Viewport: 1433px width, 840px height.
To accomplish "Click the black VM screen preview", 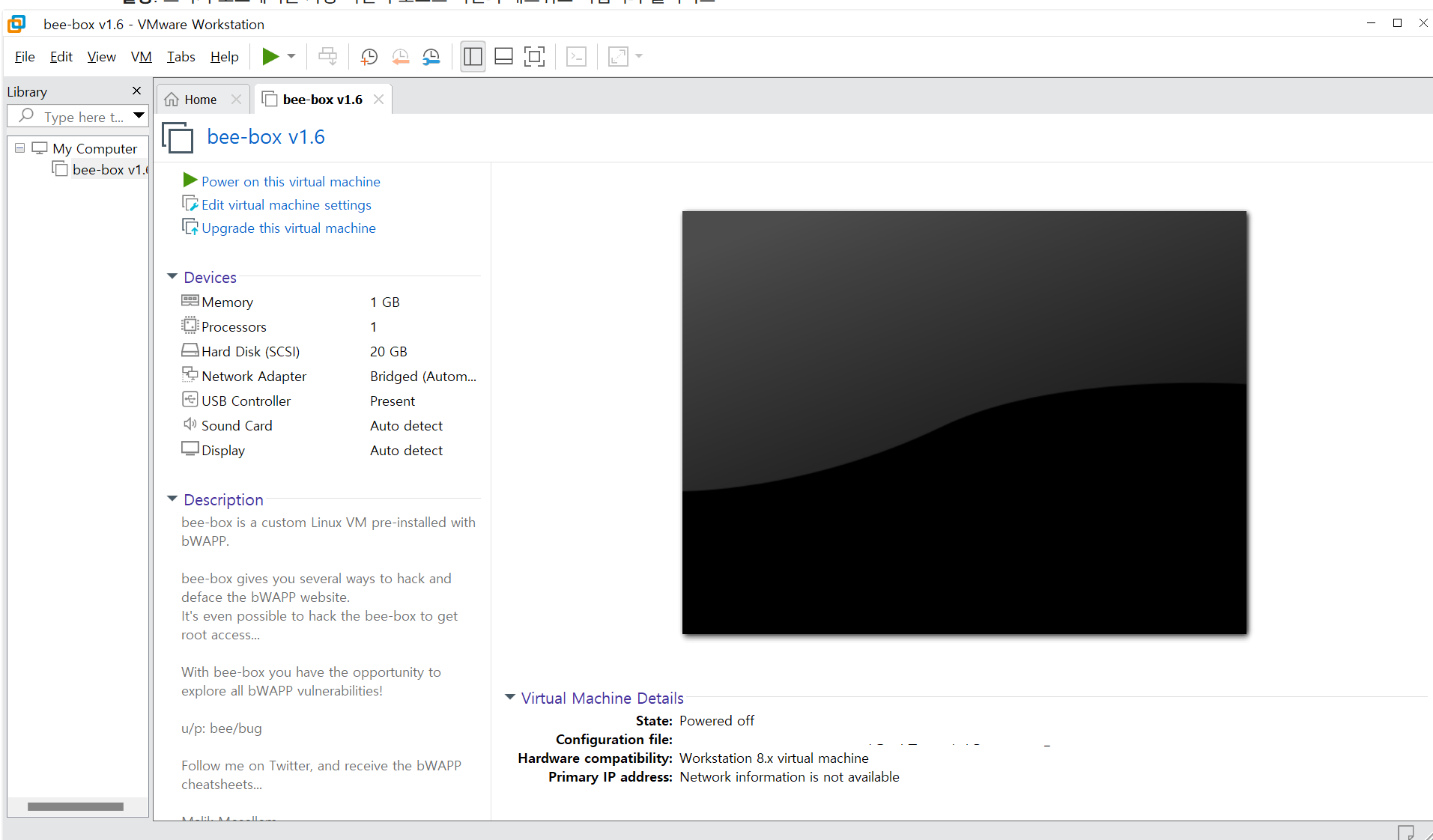I will [964, 422].
